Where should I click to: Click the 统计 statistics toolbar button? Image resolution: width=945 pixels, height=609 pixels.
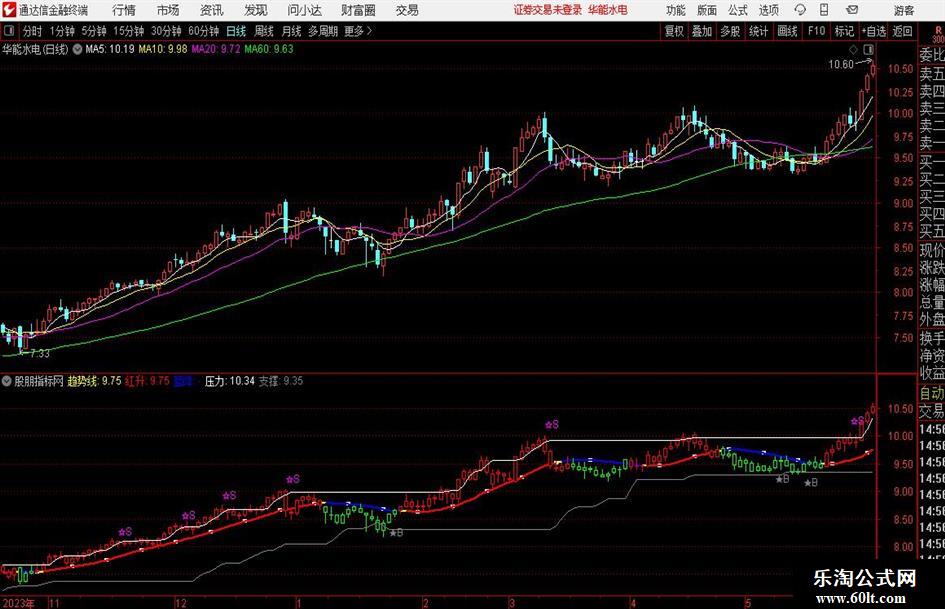click(758, 31)
